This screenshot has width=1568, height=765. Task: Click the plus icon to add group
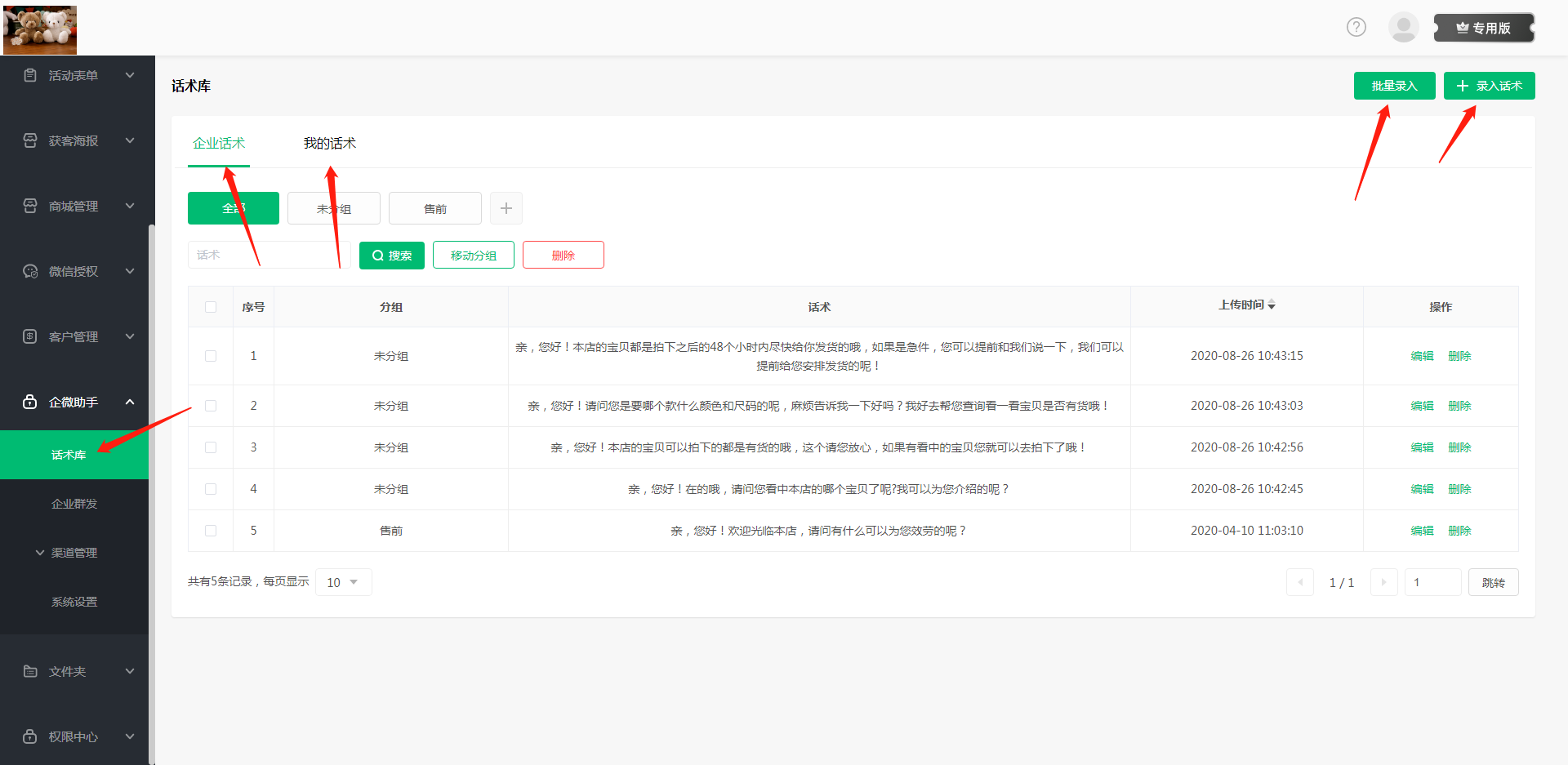pyautogui.click(x=506, y=208)
